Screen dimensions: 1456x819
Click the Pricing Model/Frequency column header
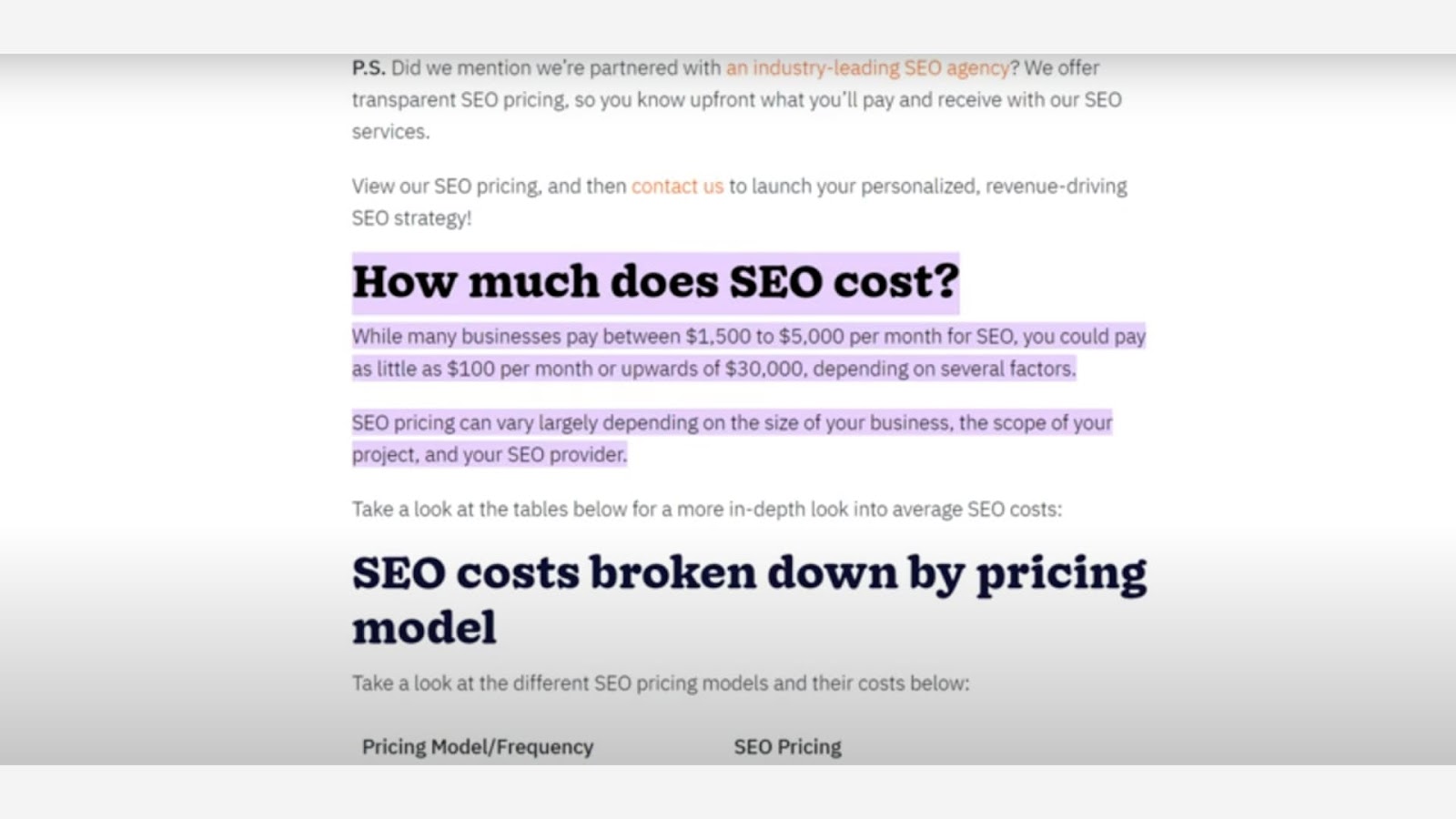point(478,747)
